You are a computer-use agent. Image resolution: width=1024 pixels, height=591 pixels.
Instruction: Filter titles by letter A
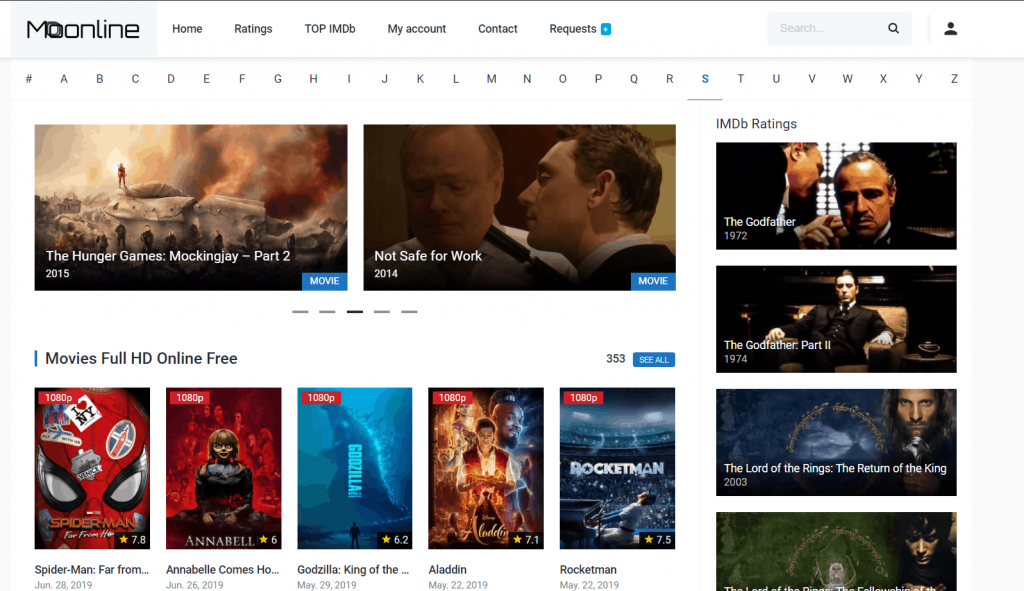[64, 79]
